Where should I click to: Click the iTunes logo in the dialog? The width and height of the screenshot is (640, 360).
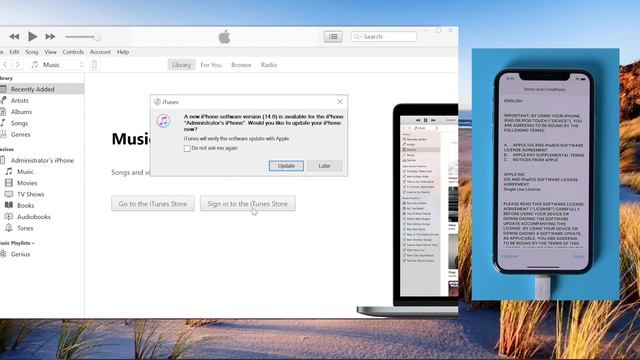pyautogui.click(x=163, y=121)
